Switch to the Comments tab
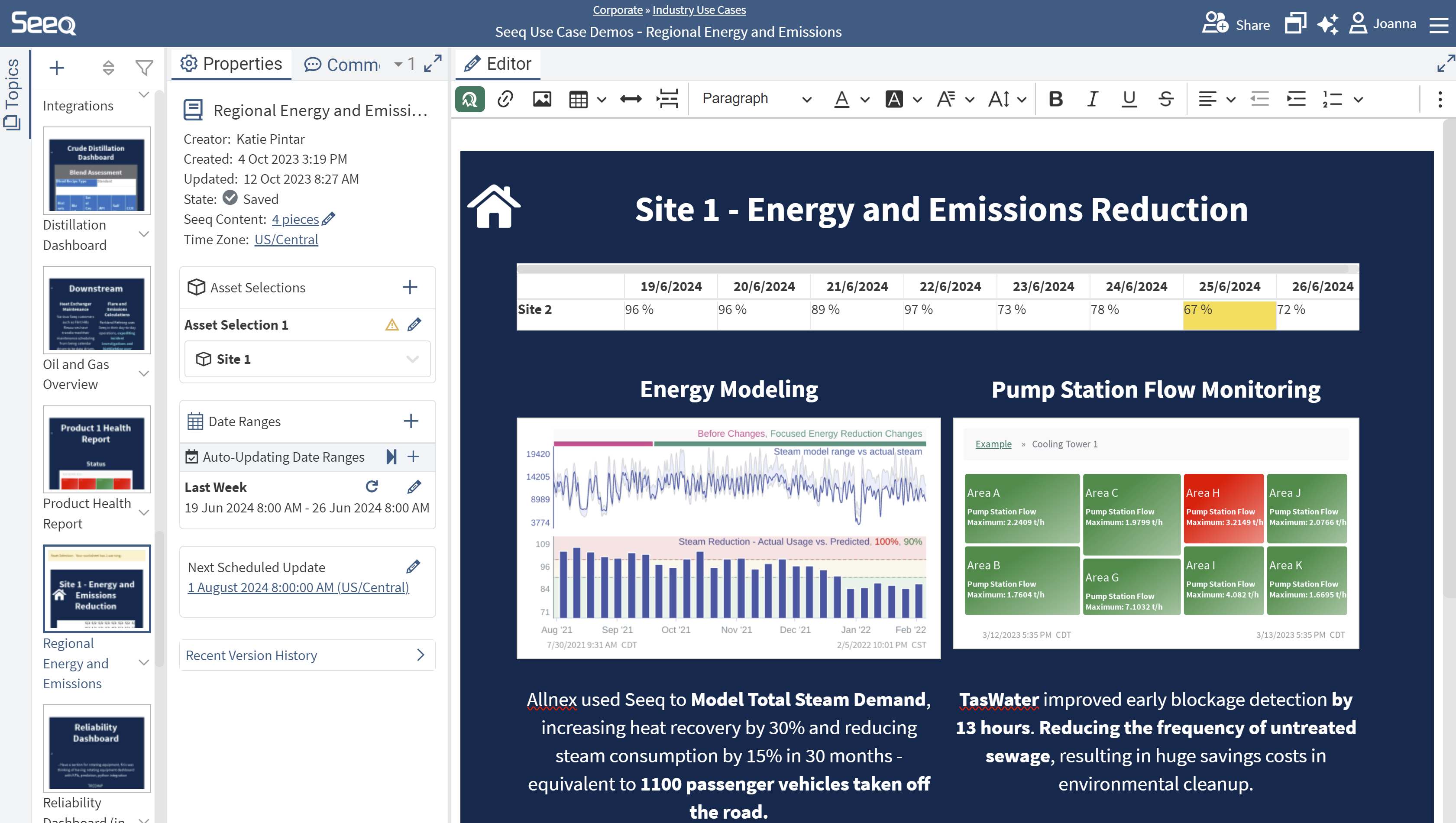The height and width of the screenshot is (823, 1456). coord(343,65)
